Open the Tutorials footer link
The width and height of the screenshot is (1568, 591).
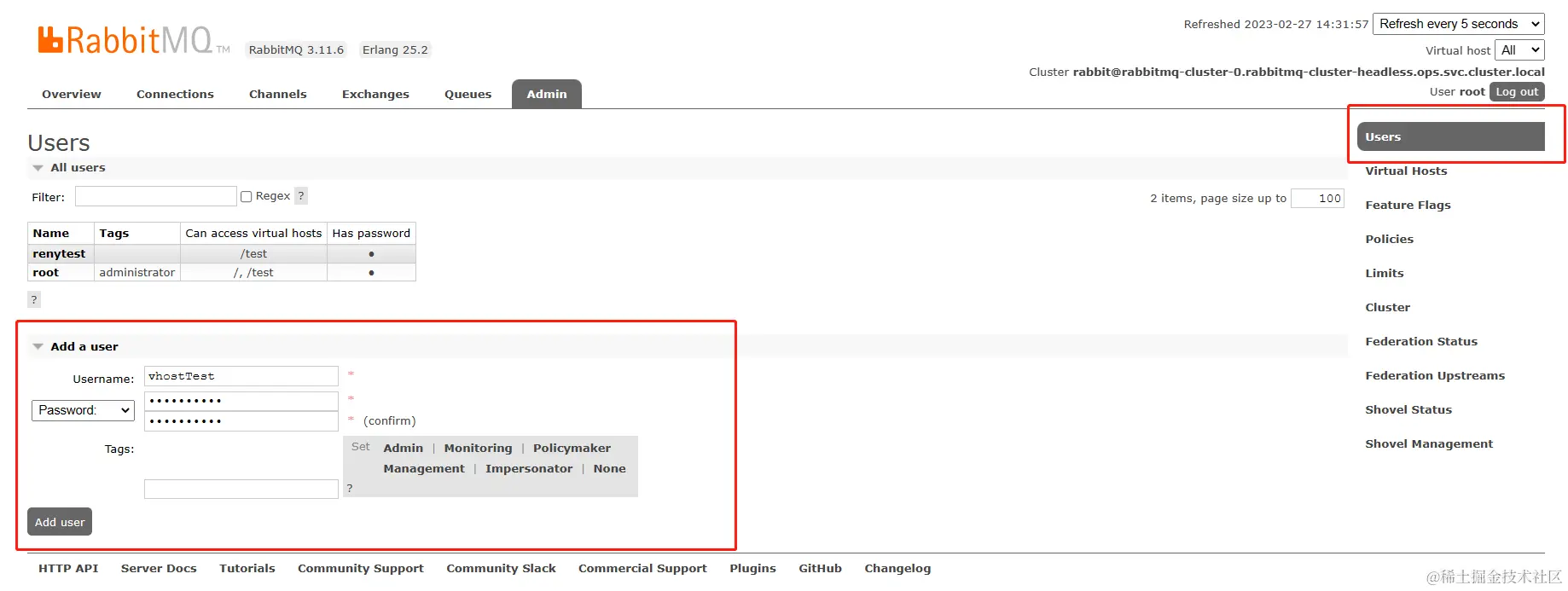247,569
